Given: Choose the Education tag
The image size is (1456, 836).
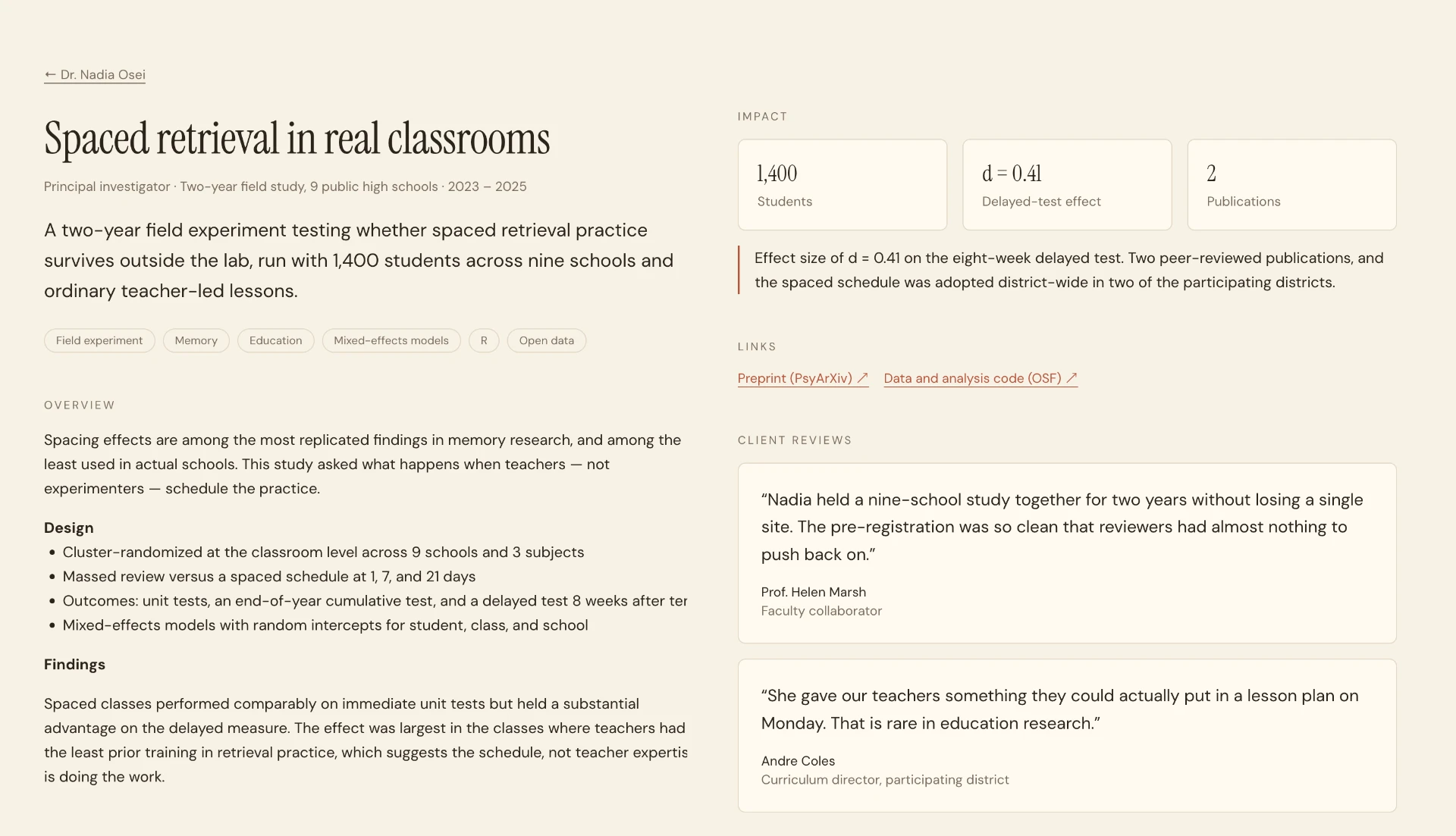Looking at the screenshot, I should pyautogui.click(x=276, y=340).
